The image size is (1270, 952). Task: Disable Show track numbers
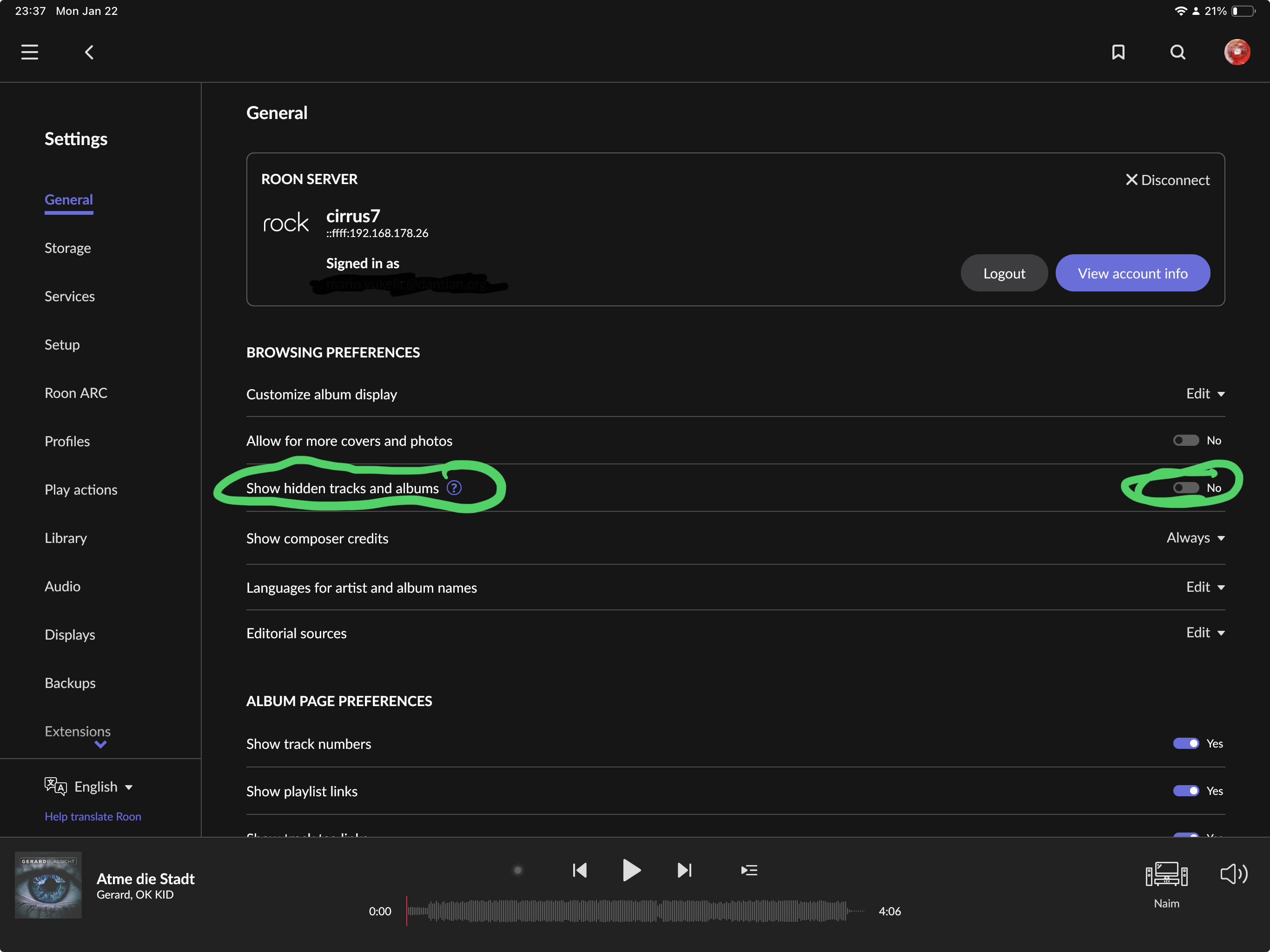(x=1185, y=743)
